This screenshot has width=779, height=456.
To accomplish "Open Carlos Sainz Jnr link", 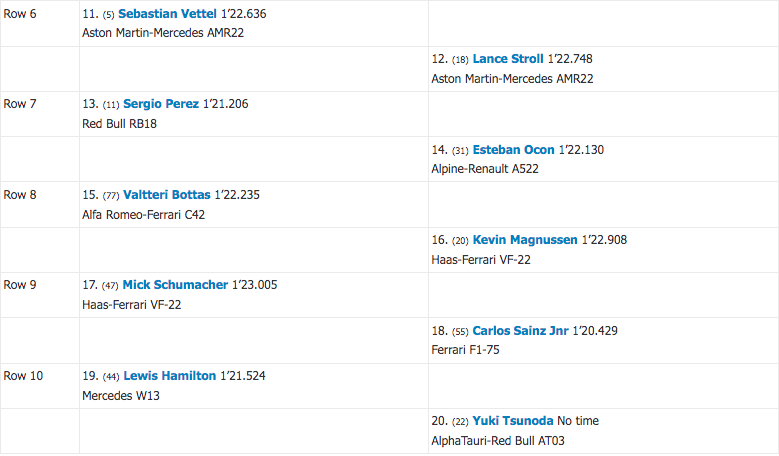I will click(520, 331).
